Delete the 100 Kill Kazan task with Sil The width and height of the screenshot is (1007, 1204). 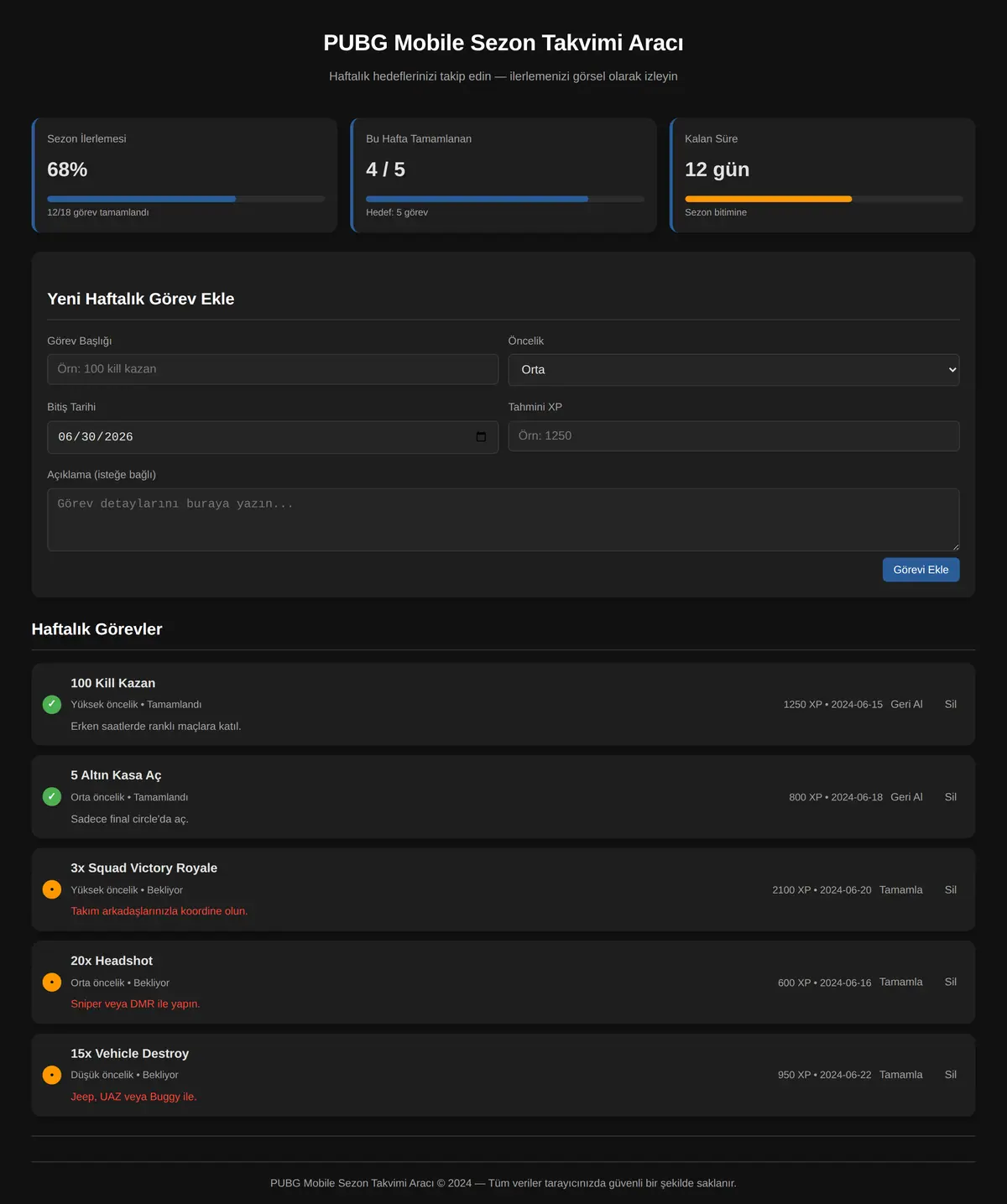click(x=951, y=704)
